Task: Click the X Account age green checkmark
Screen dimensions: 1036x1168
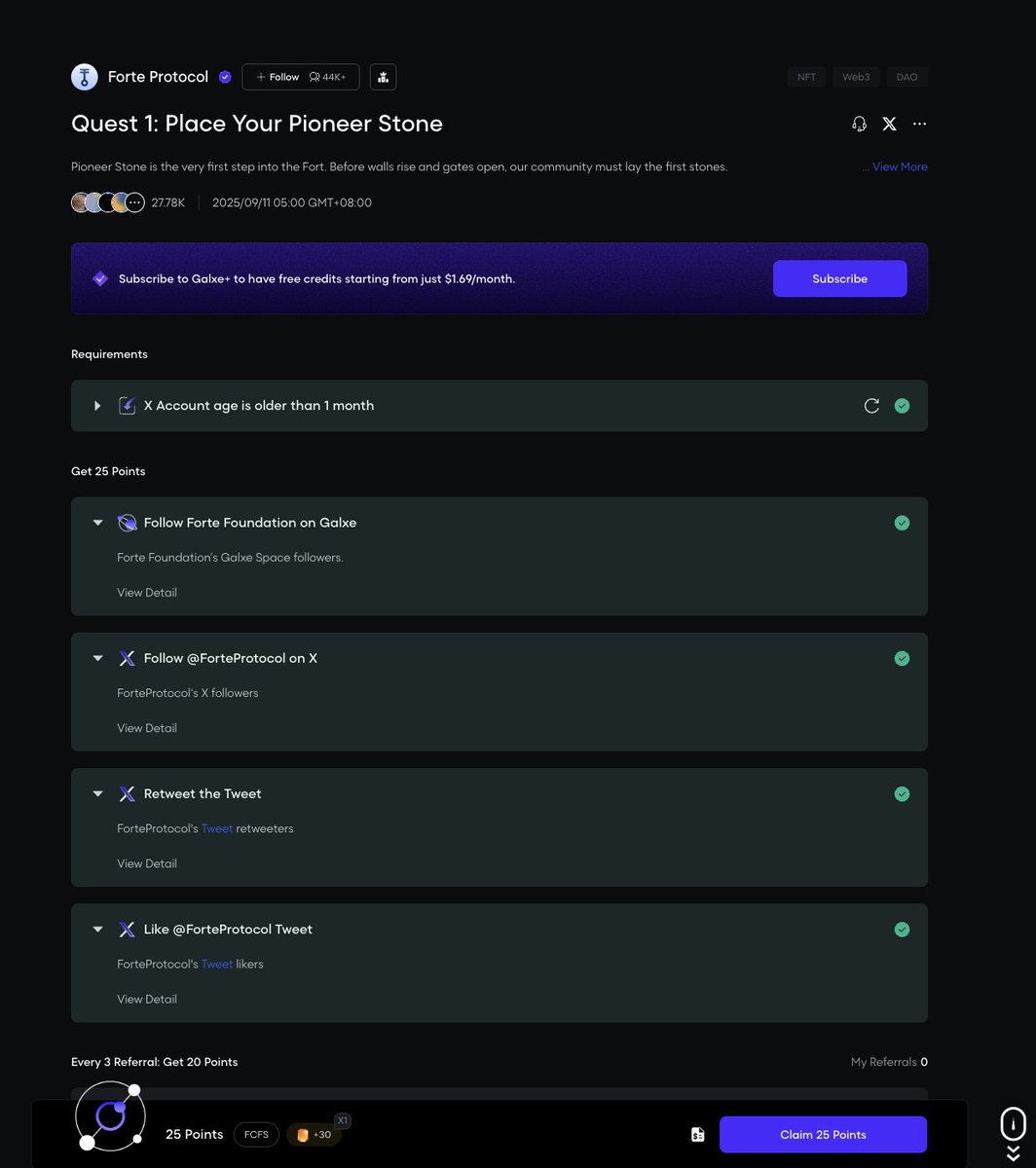Action: coord(902,406)
